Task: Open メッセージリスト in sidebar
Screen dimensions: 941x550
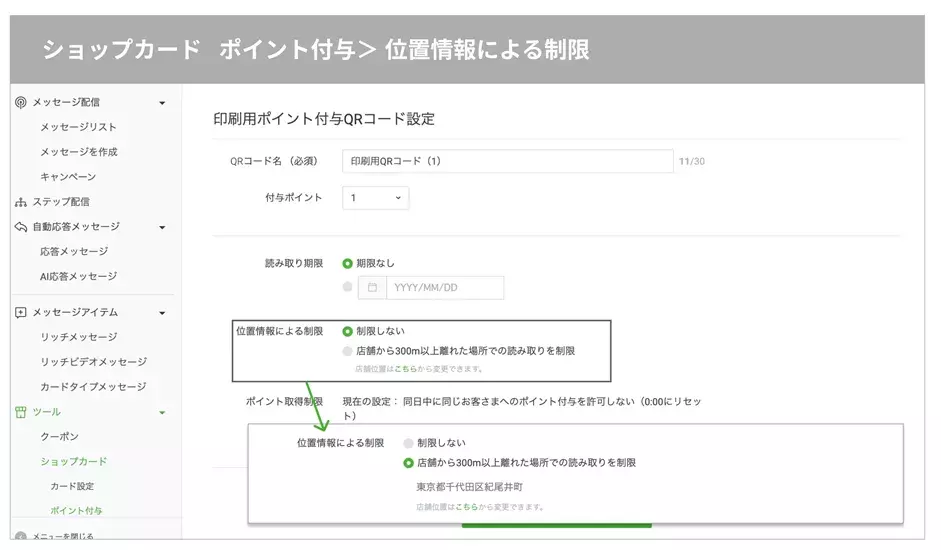Action: pos(78,127)
